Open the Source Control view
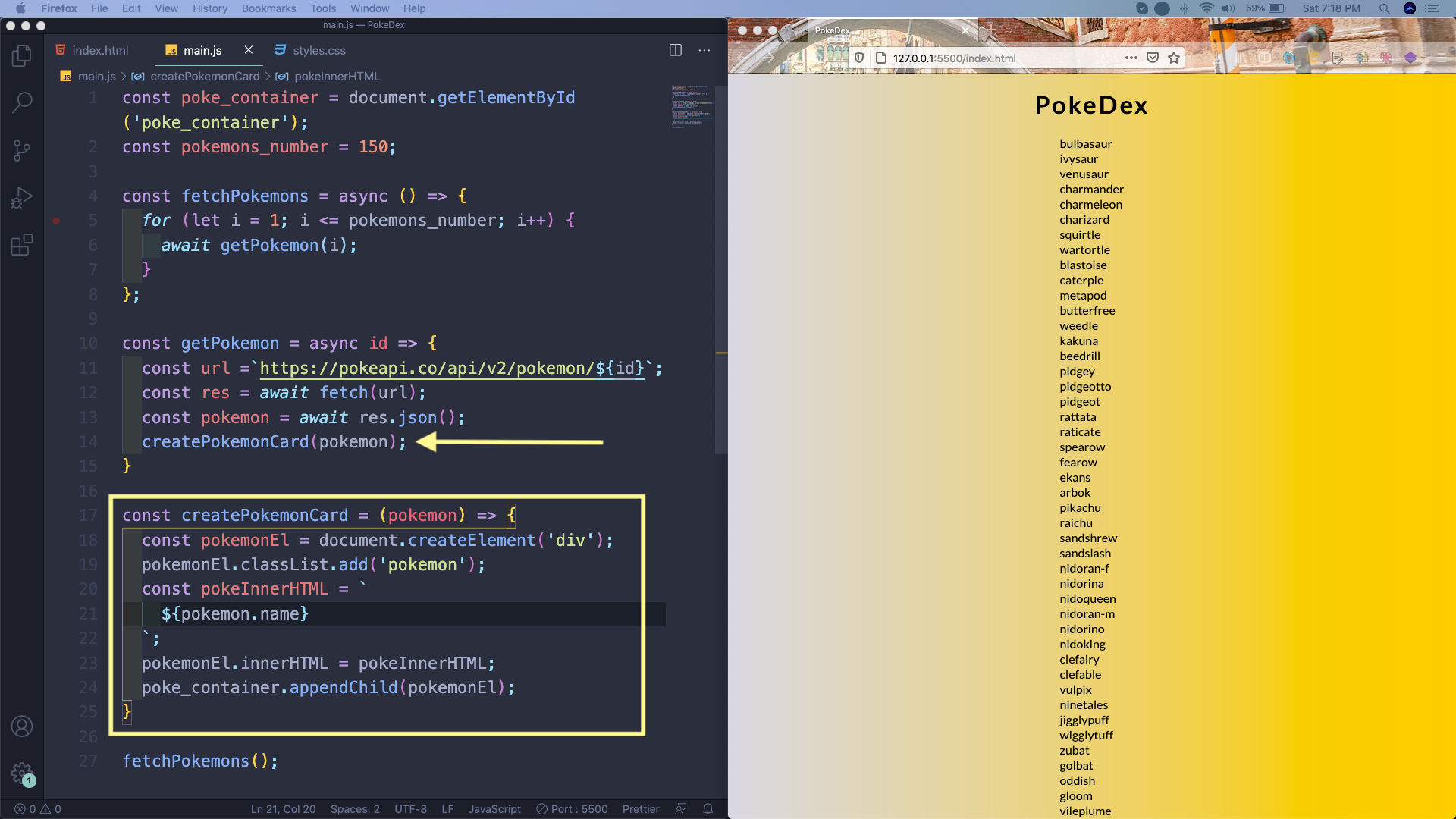Viewport: 1456px width, 819px height. pos(22,150)
